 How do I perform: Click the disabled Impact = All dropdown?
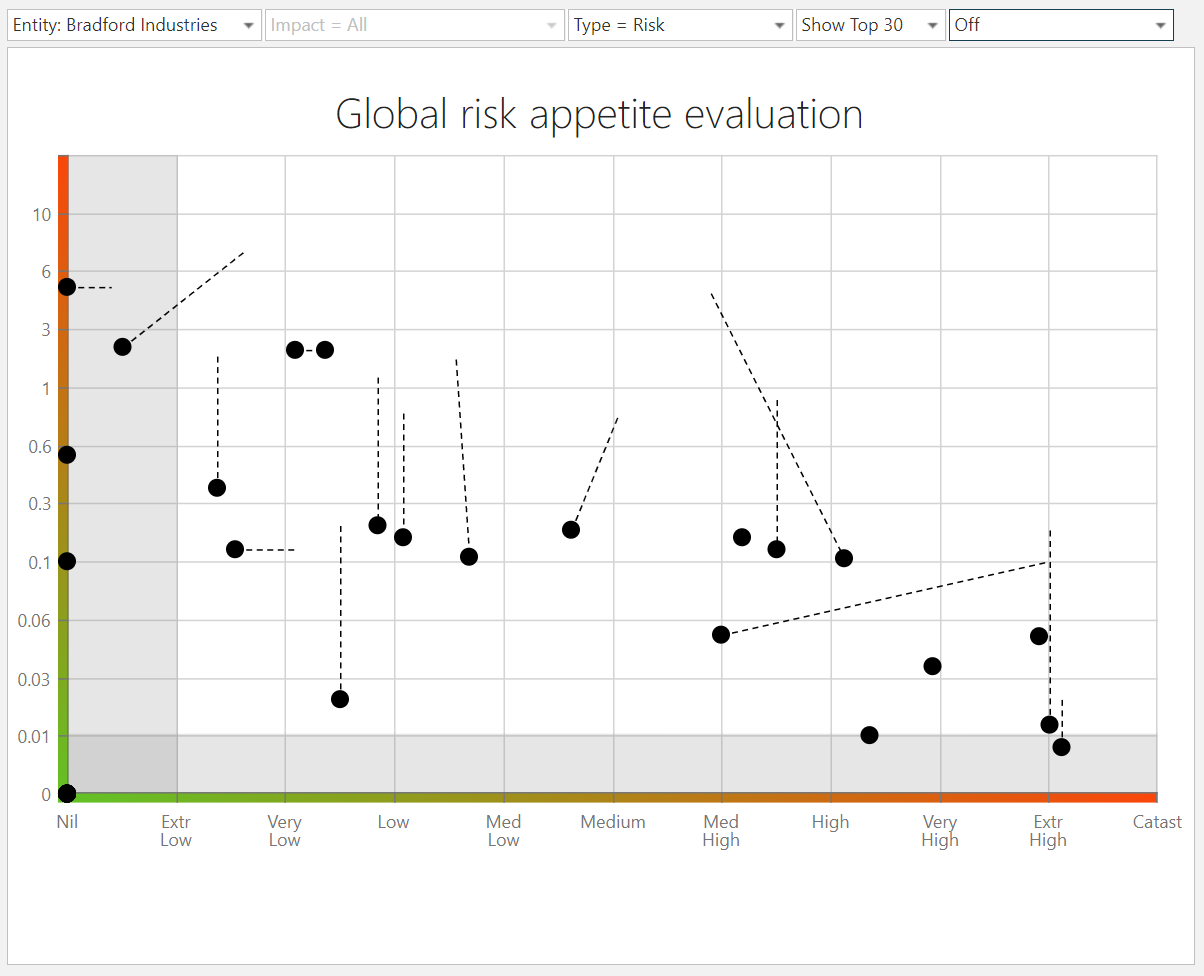pos(415,25)
